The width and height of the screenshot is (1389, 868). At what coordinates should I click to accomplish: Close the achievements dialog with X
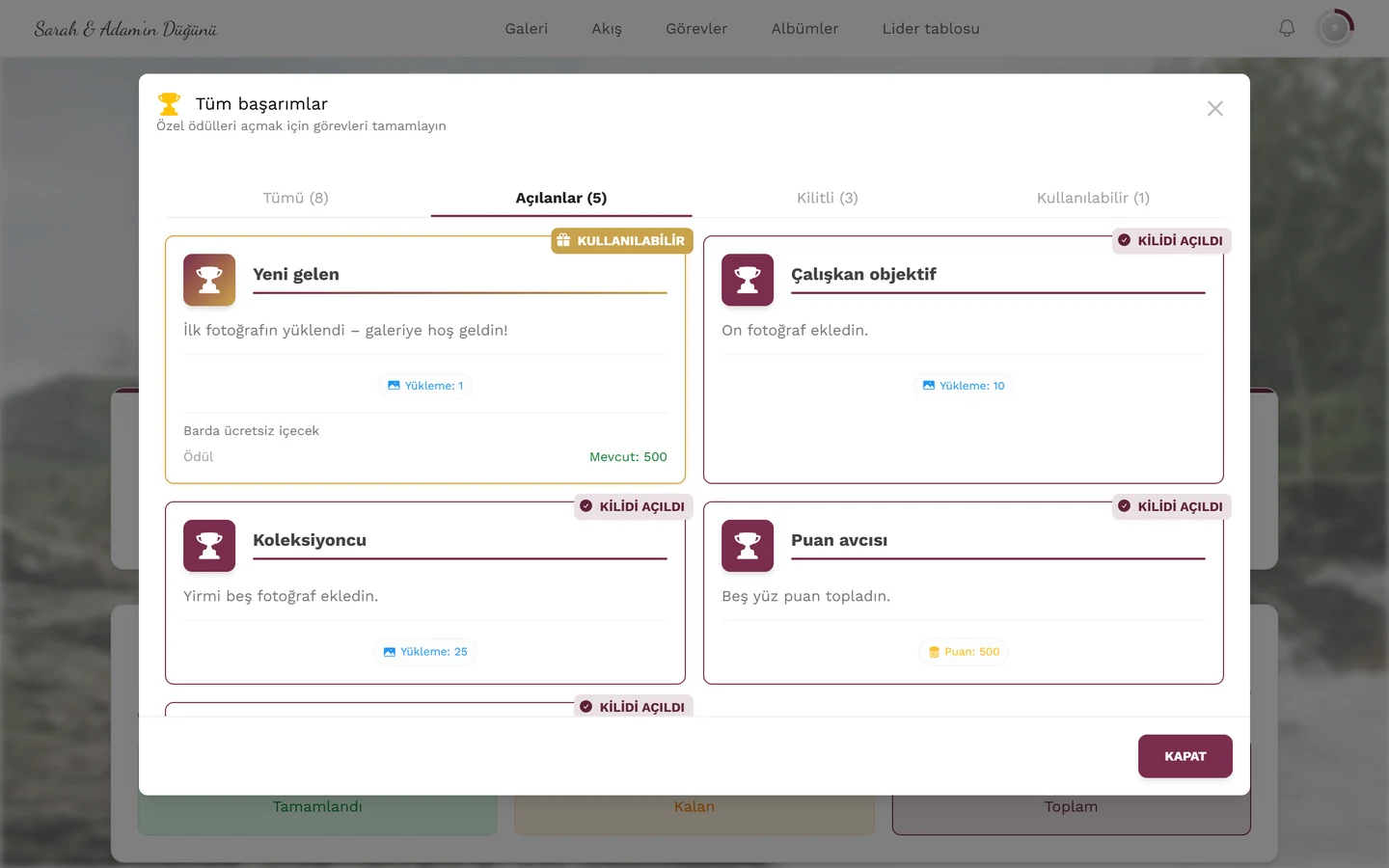[1215, 109]
